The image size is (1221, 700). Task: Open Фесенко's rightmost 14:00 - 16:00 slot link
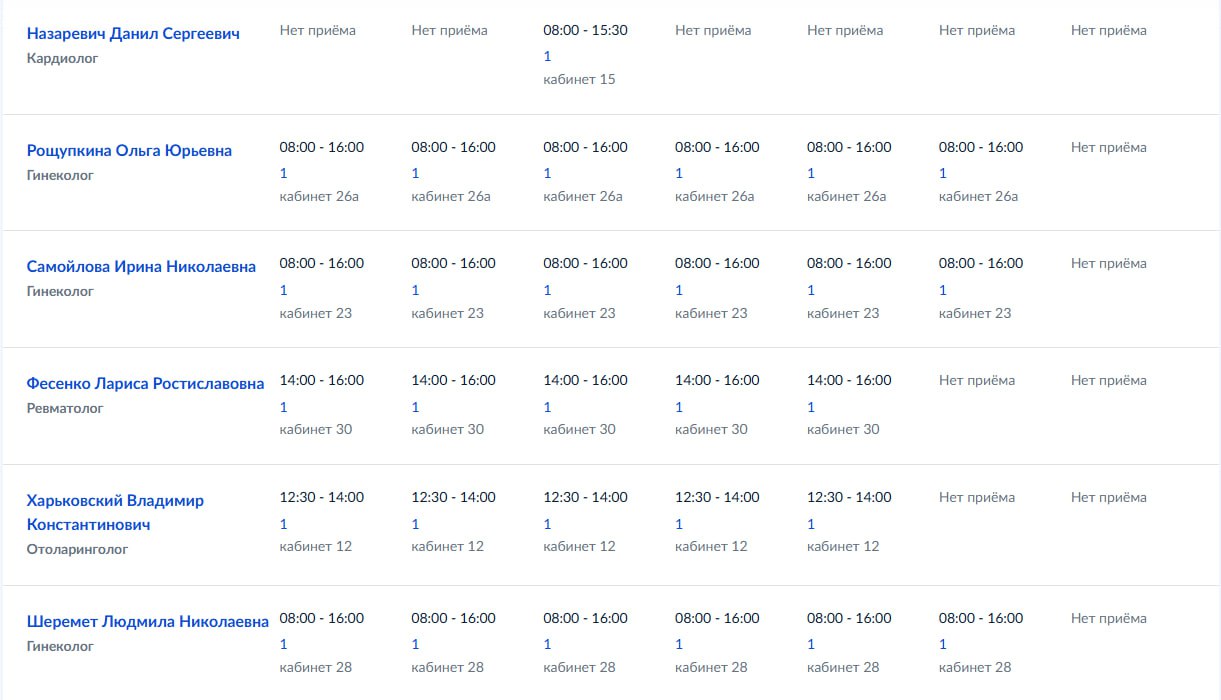coord(811,407)
